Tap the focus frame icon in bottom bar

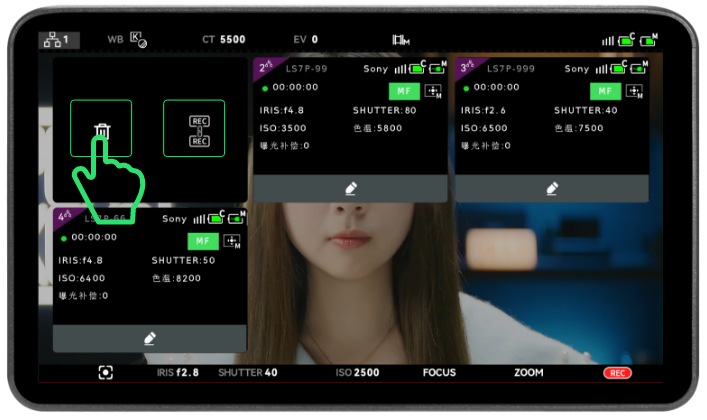click(105, 373)
